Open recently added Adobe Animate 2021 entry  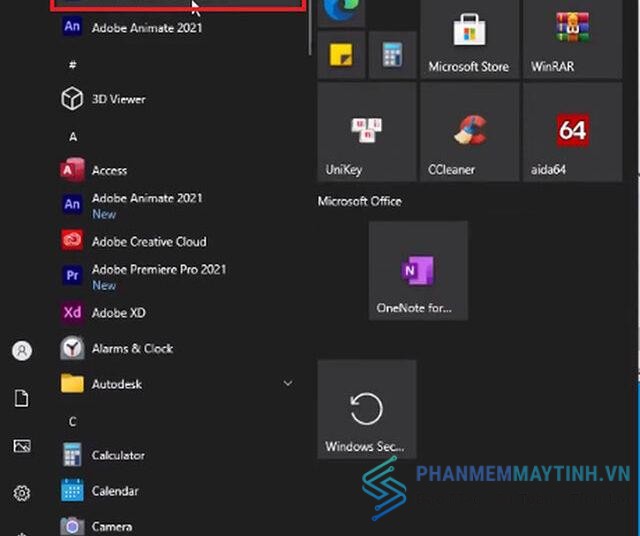(x=180, y=28)
